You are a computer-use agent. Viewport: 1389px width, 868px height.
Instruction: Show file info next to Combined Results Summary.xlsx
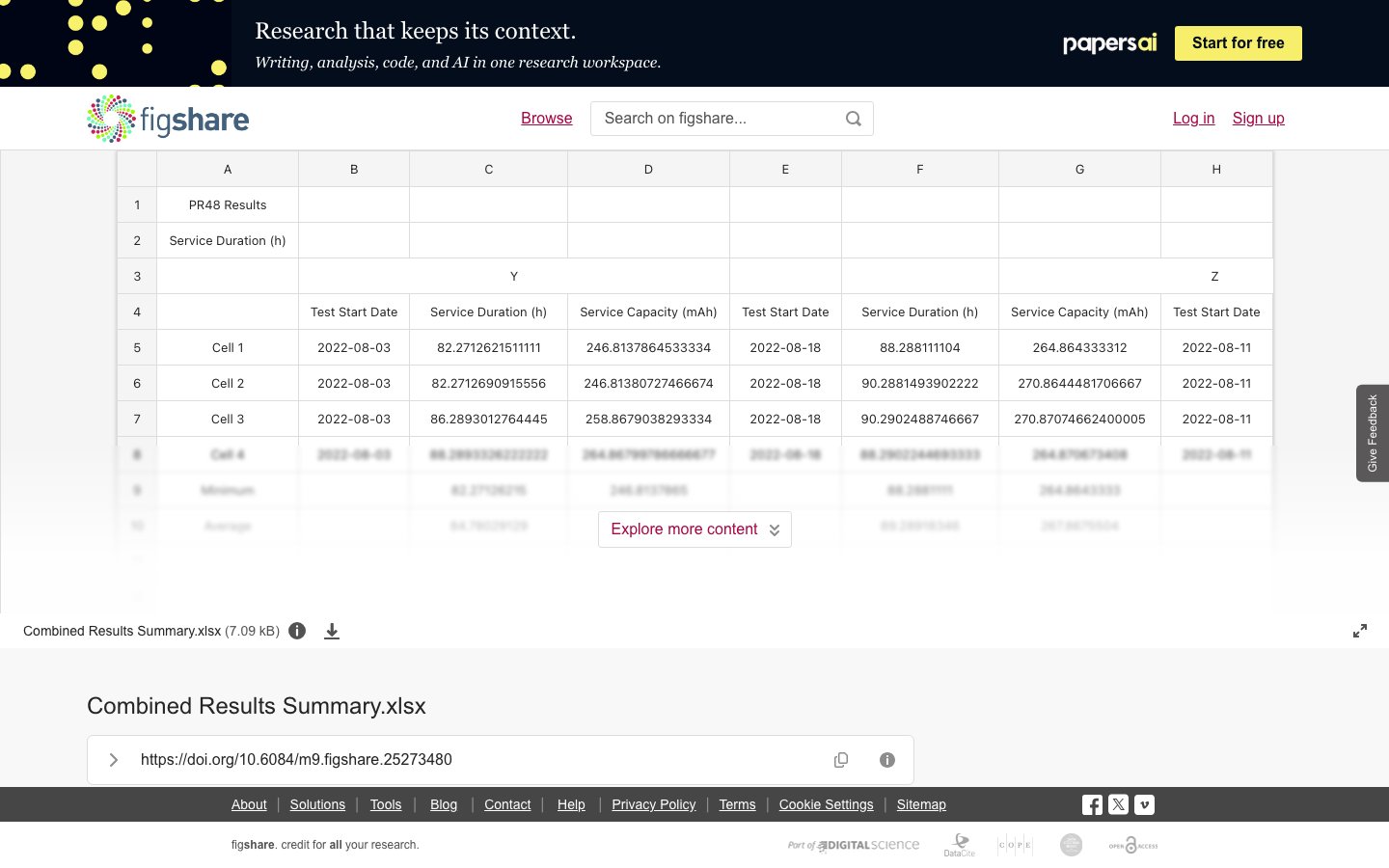click(x=297, y=631)
